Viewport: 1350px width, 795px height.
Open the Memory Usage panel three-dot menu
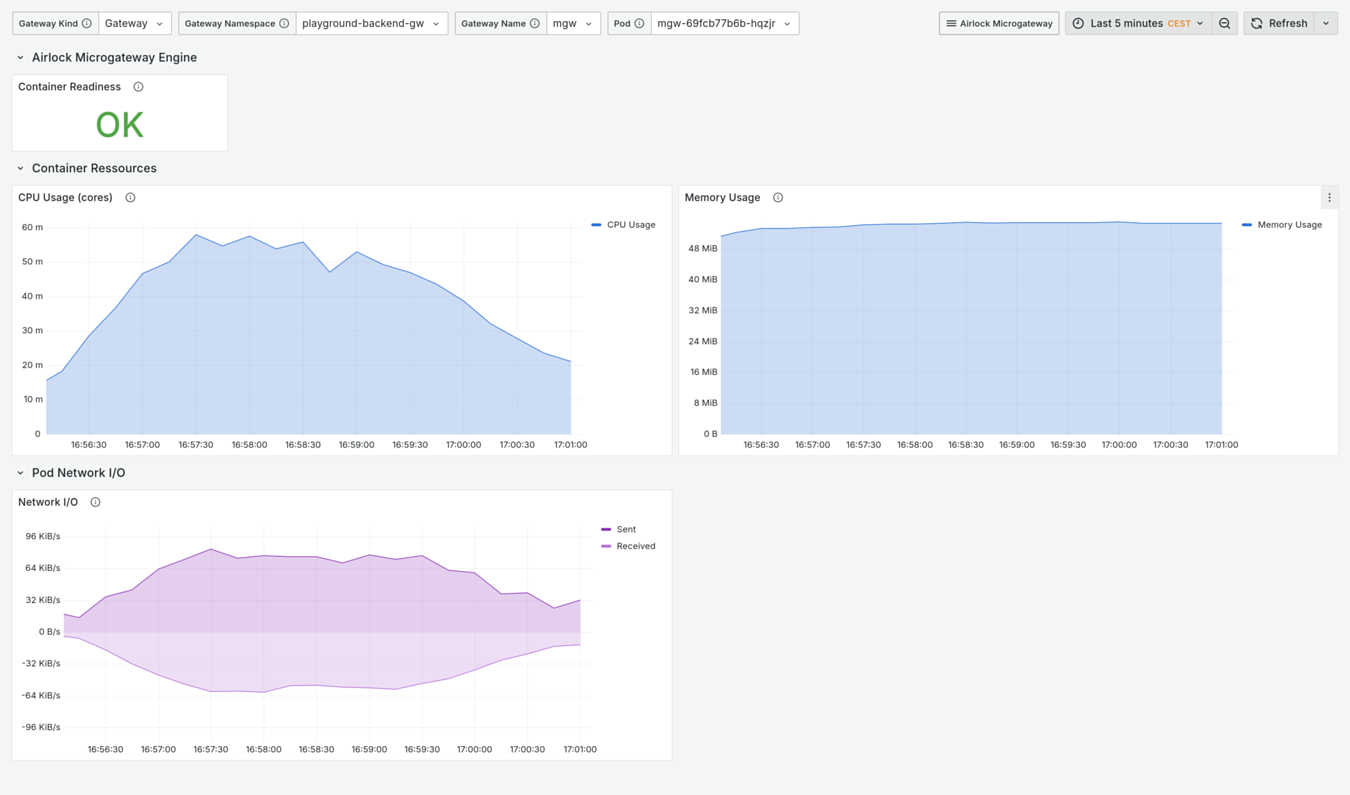1329,198
